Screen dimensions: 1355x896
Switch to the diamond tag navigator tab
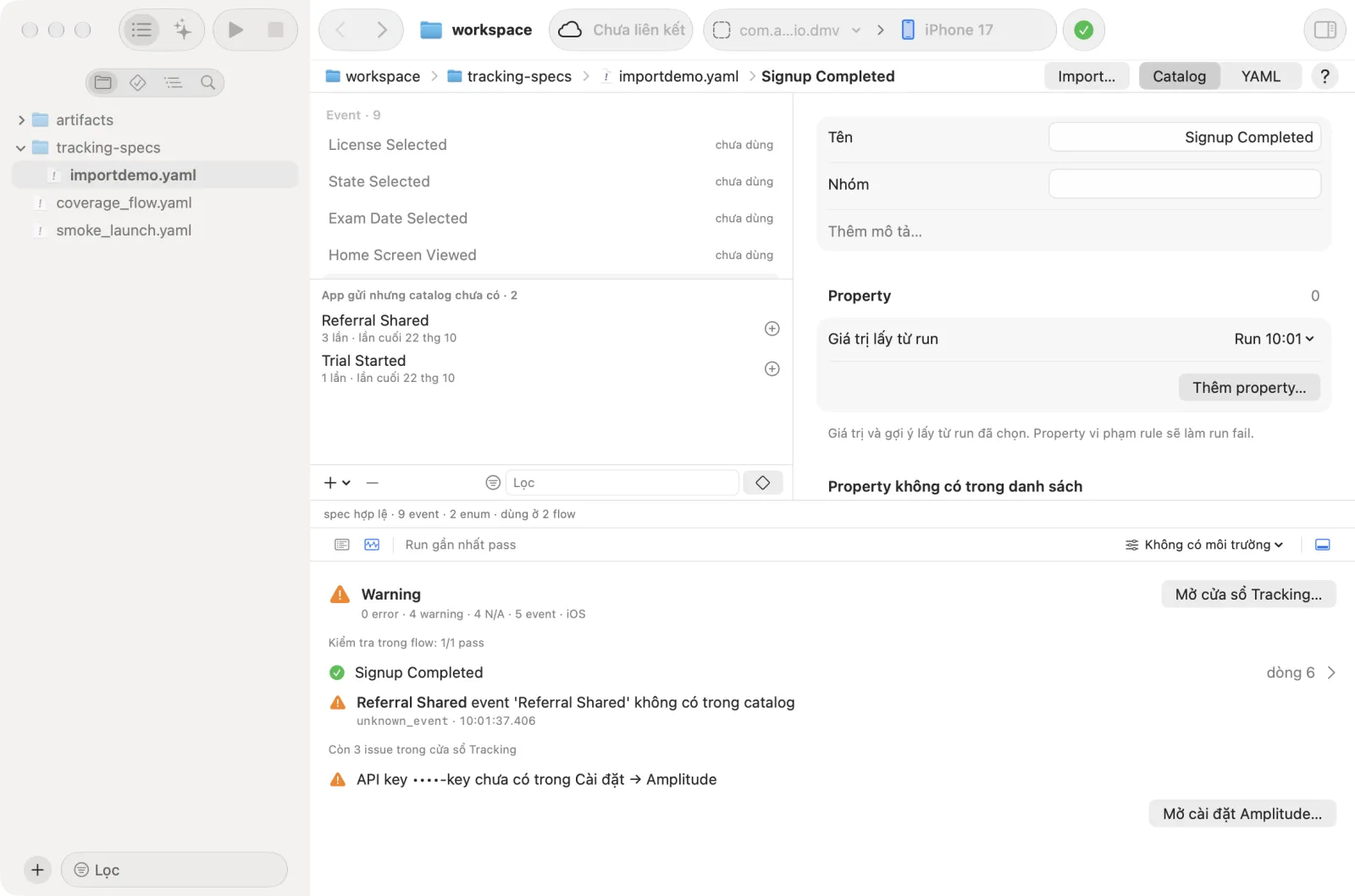click(138, 82)
